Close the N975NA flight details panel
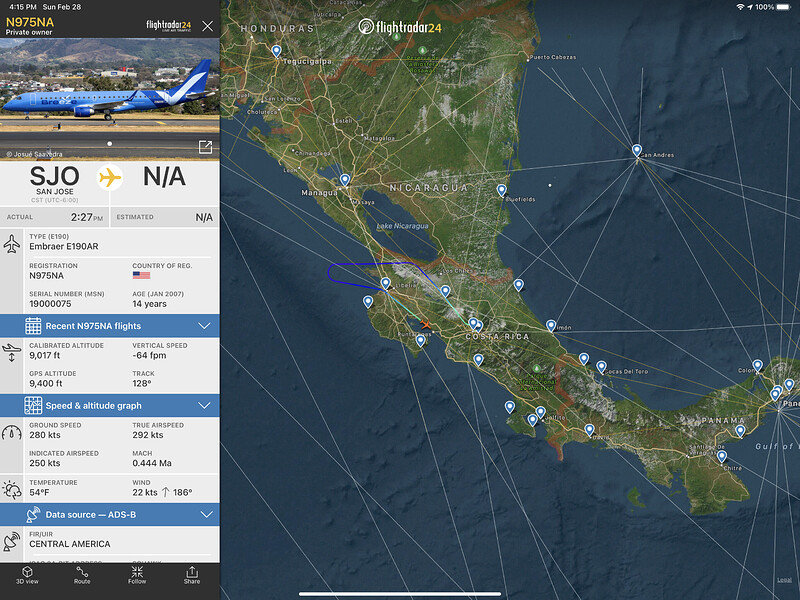Screen dimensions: 800x600 click(x=207, y=26)
